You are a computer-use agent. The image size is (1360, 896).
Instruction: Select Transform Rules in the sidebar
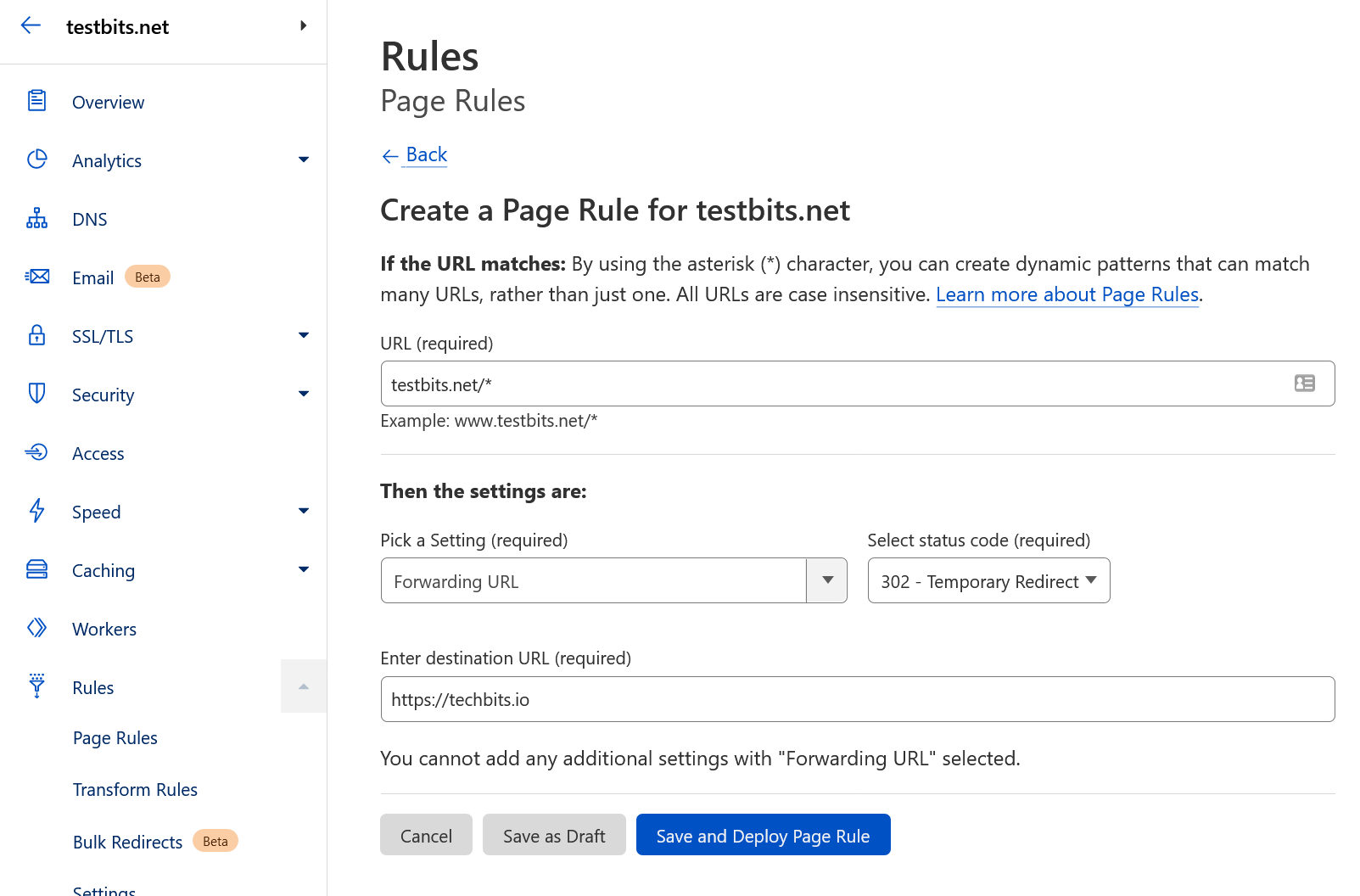pos(135,789)
